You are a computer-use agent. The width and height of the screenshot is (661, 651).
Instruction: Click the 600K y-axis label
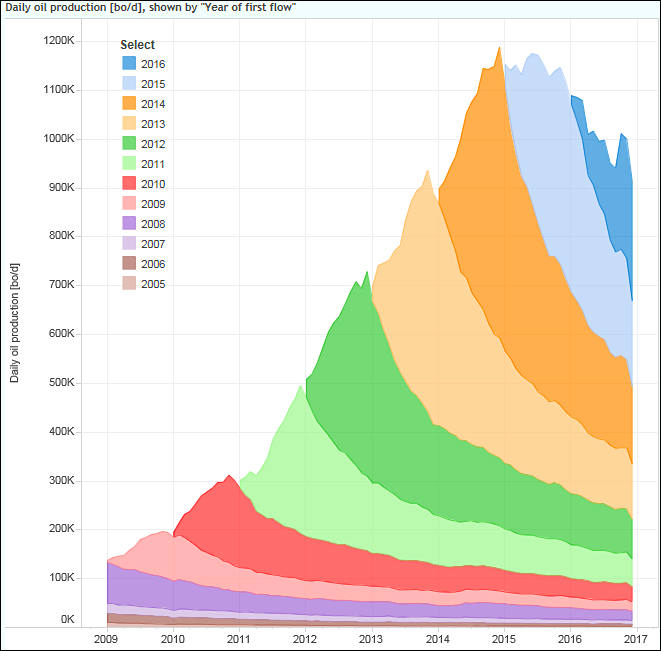coord(62,333)
